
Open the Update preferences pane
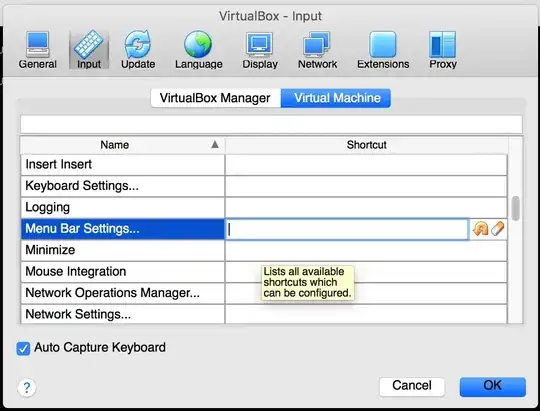tap(138, 50)
